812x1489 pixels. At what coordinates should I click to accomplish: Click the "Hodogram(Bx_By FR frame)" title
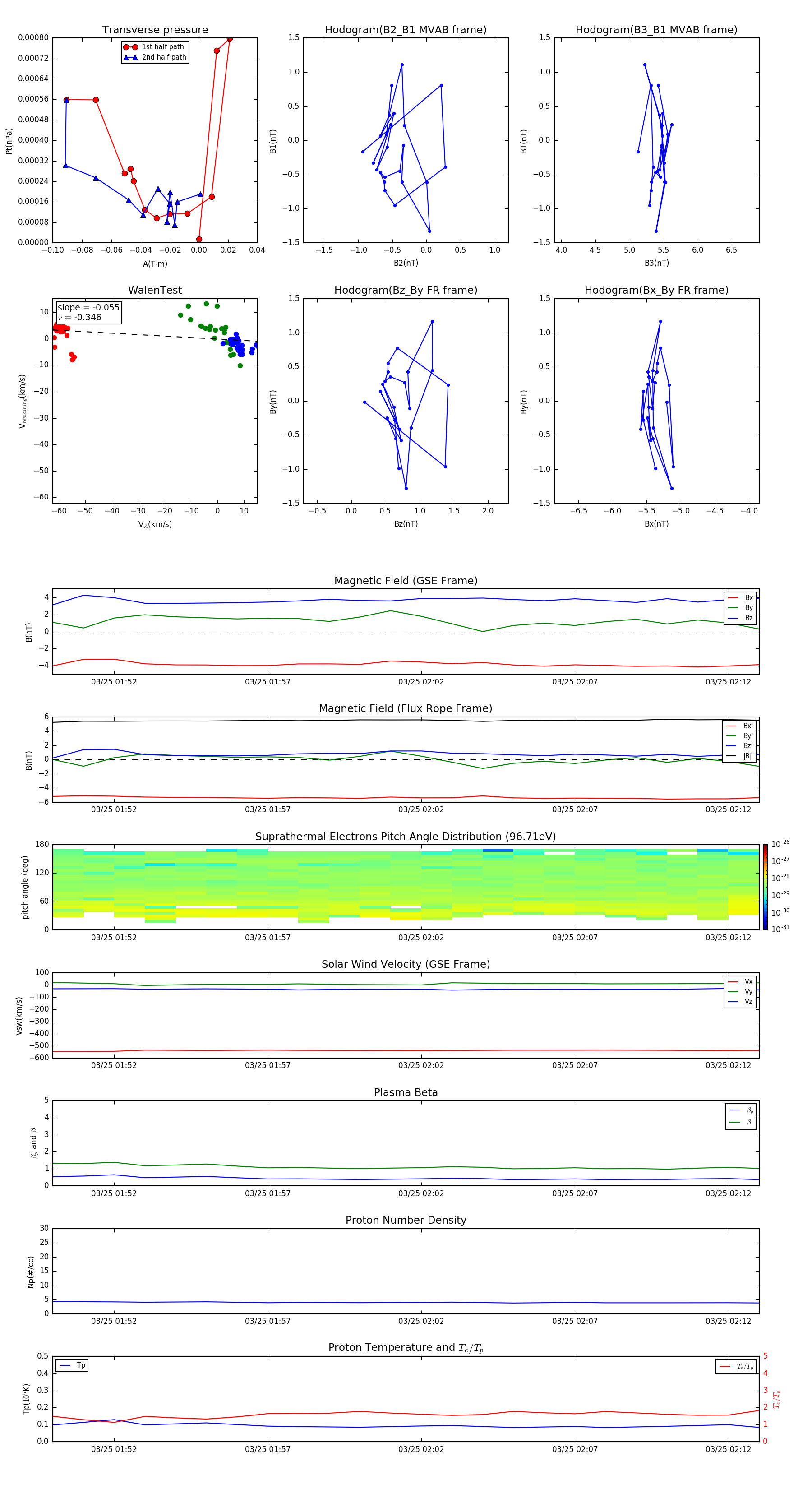(x=656, y=290)
